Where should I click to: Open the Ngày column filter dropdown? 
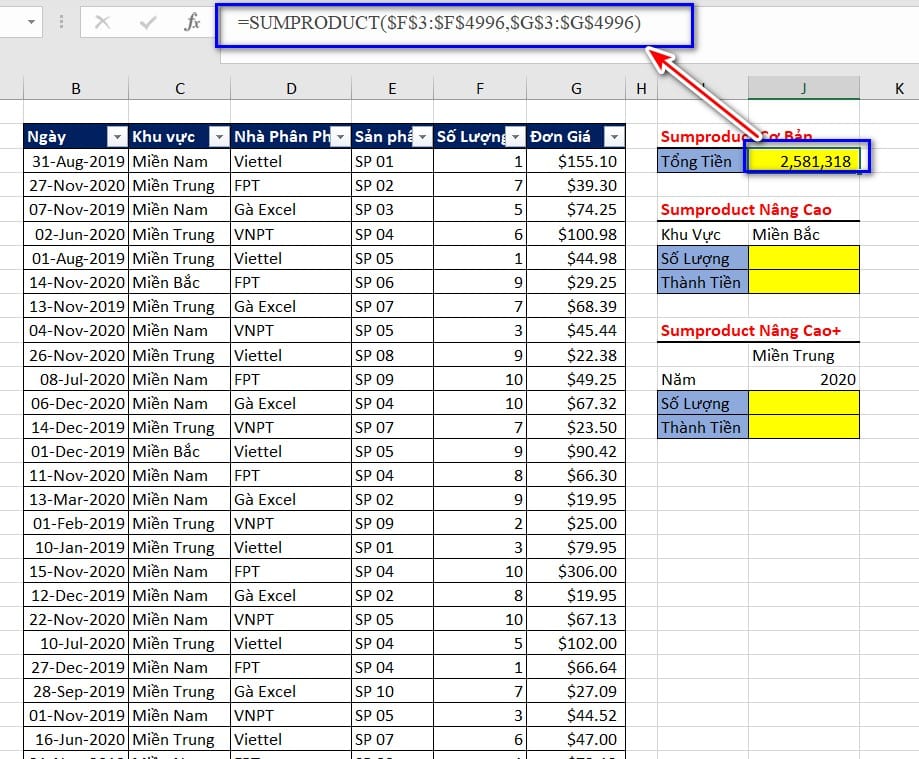116,137
